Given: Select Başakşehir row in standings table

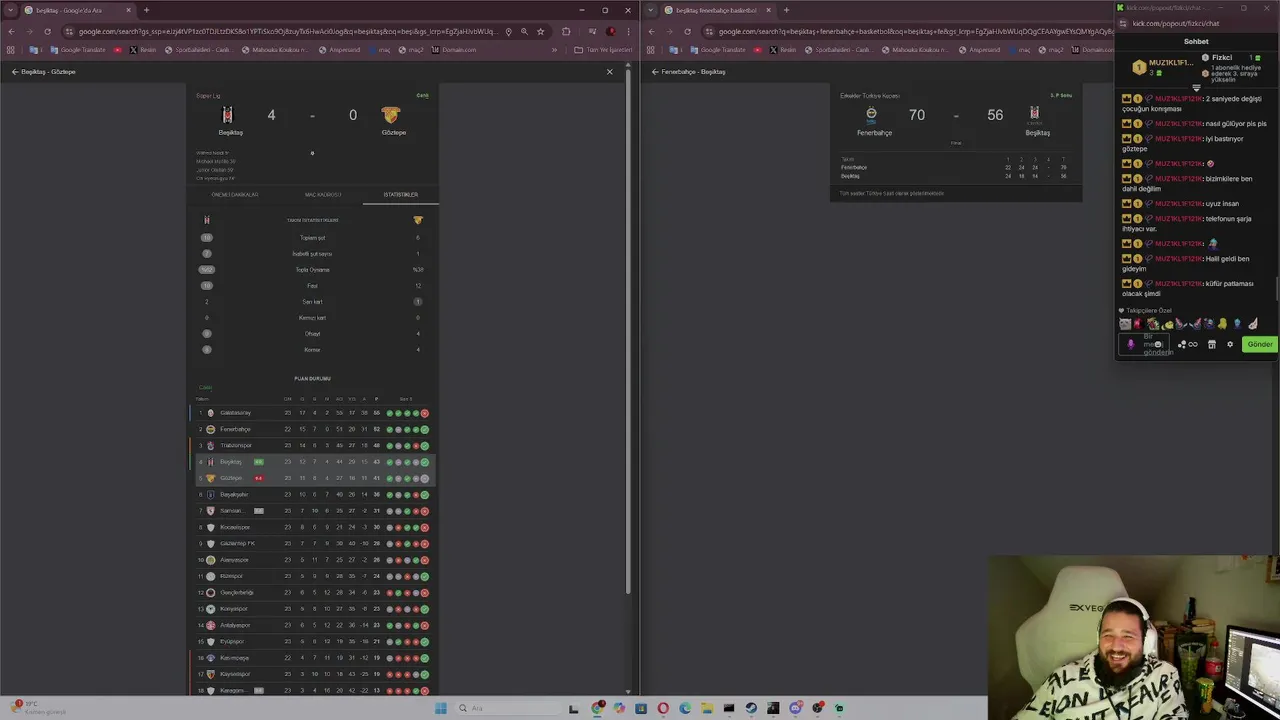Looking at the screenshot, I should coord(312,495).
